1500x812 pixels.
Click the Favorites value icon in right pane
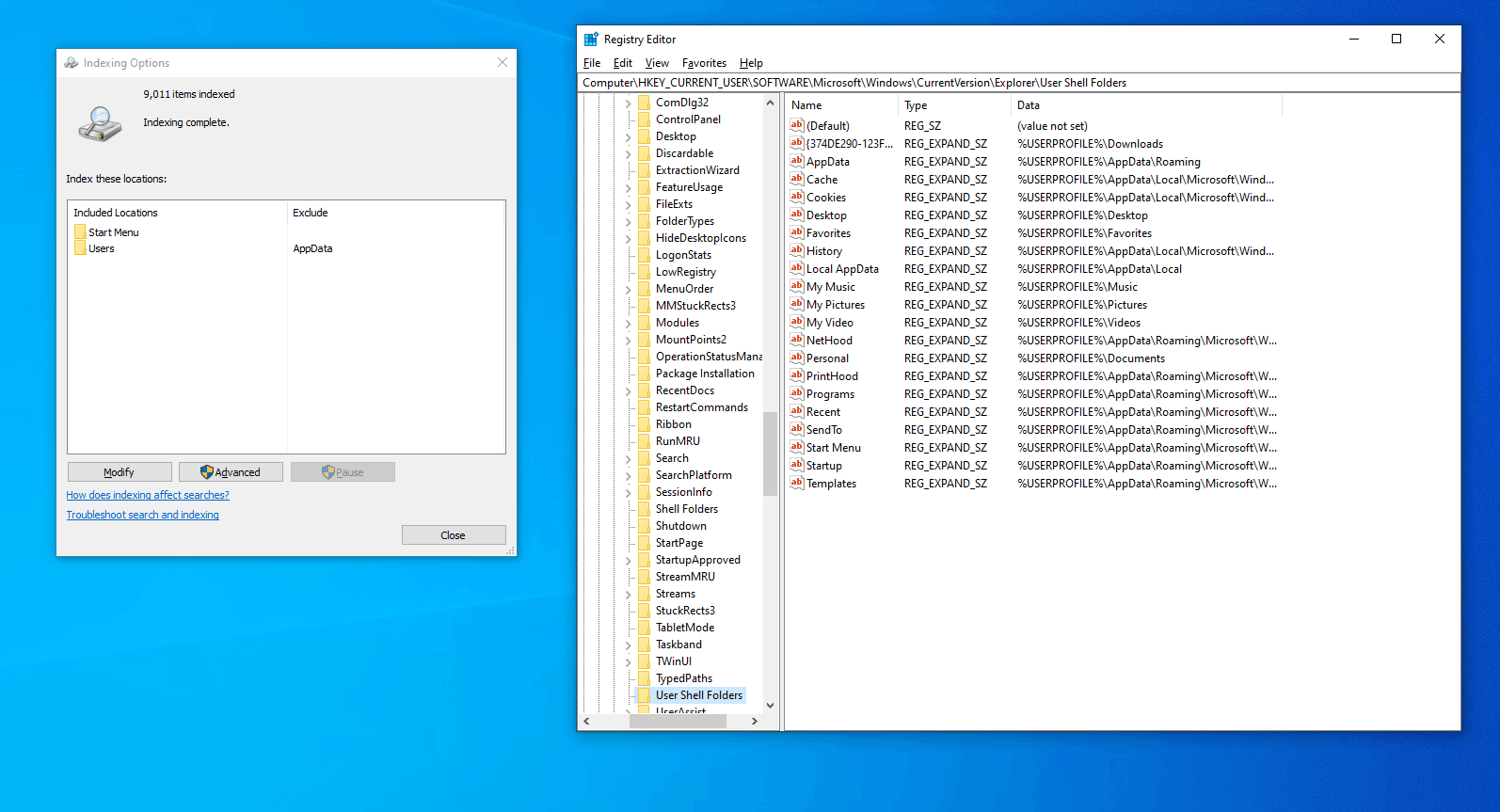pos(797,232)
